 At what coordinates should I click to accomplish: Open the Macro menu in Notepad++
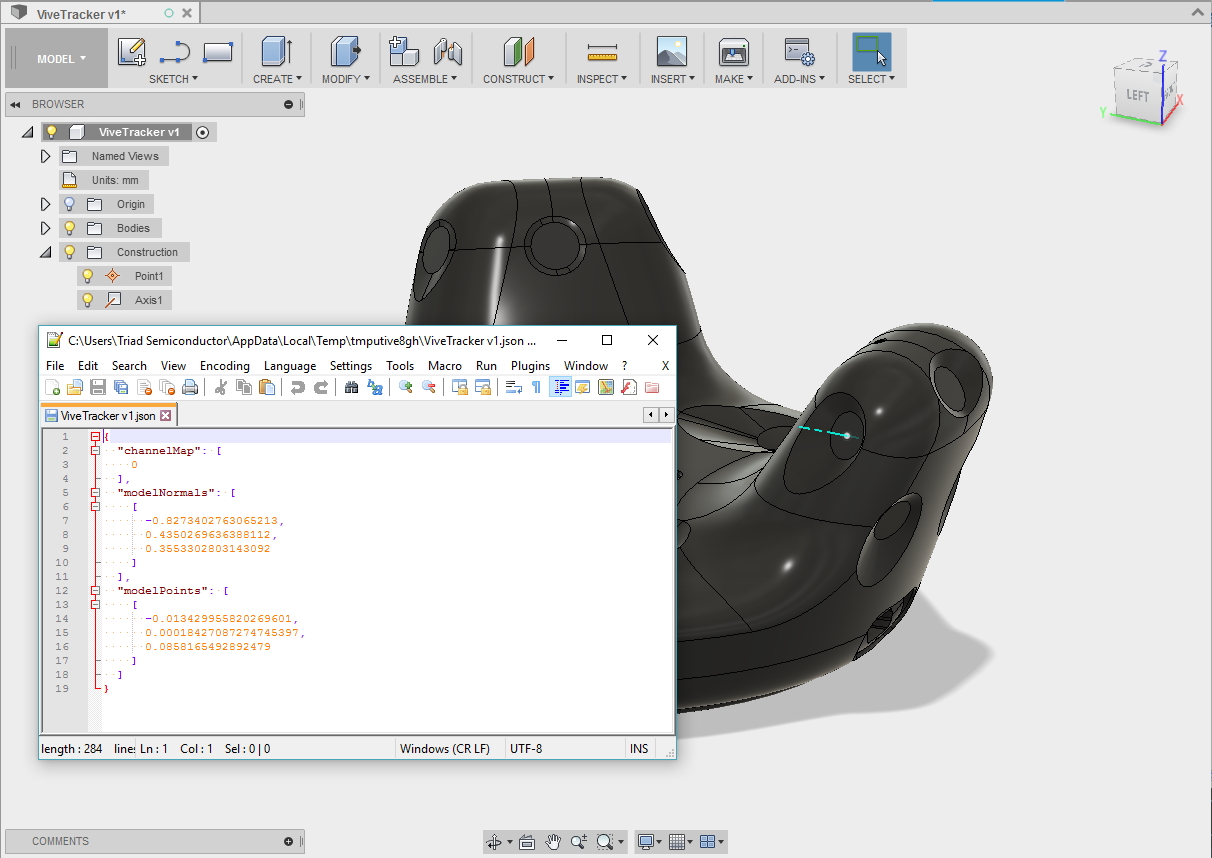(x=445, y=366)
